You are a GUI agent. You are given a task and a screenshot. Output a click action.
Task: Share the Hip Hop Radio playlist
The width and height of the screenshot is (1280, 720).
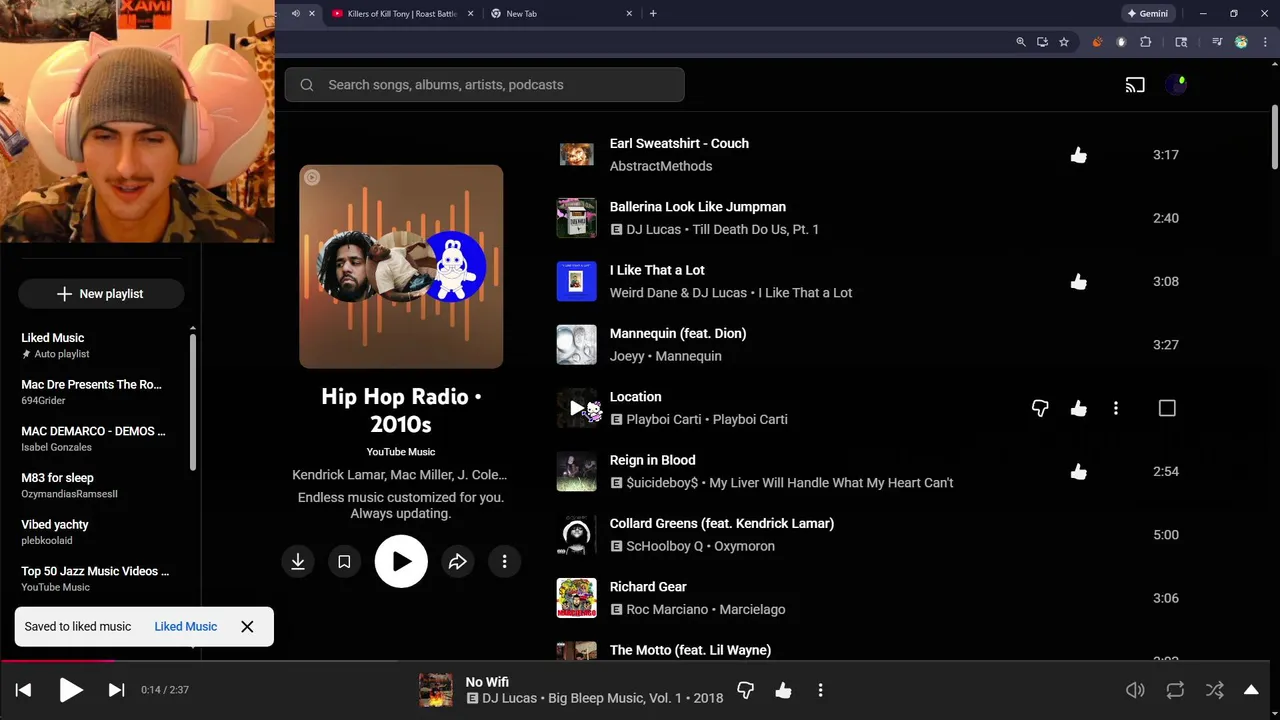458,562
